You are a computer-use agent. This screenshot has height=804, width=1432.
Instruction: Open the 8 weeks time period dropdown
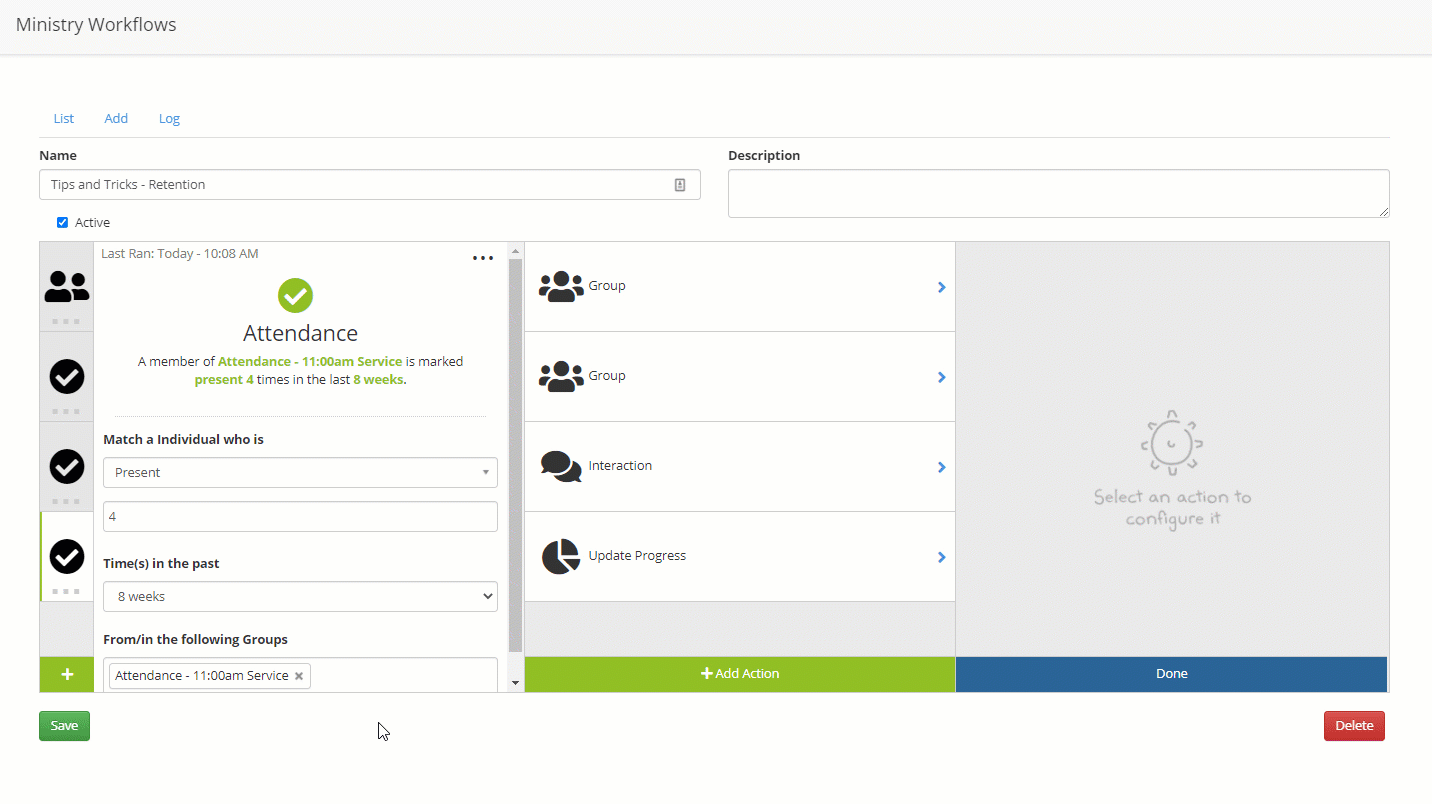pyautogui.click(x=300, y=597)
